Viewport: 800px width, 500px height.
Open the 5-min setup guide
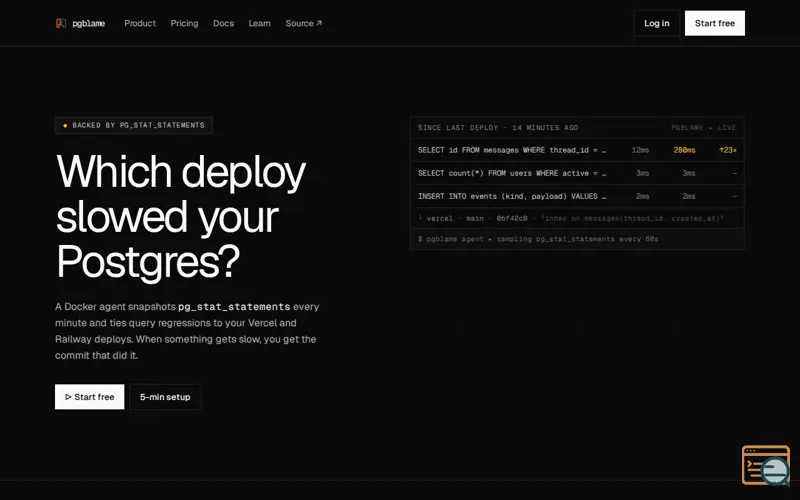pyautogui.click(x=165, y=396)
